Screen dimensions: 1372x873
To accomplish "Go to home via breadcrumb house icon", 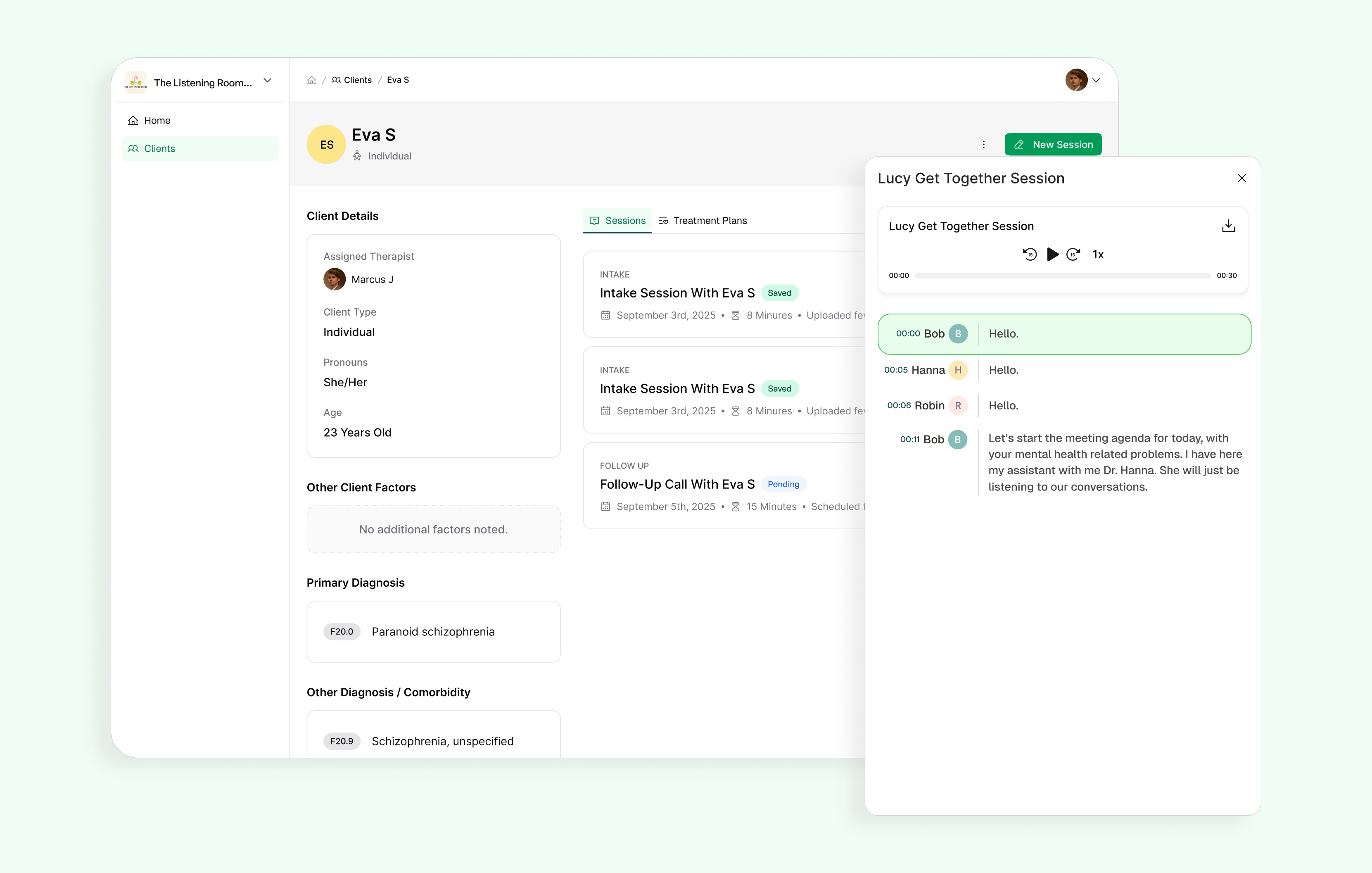I will [311, 80].
